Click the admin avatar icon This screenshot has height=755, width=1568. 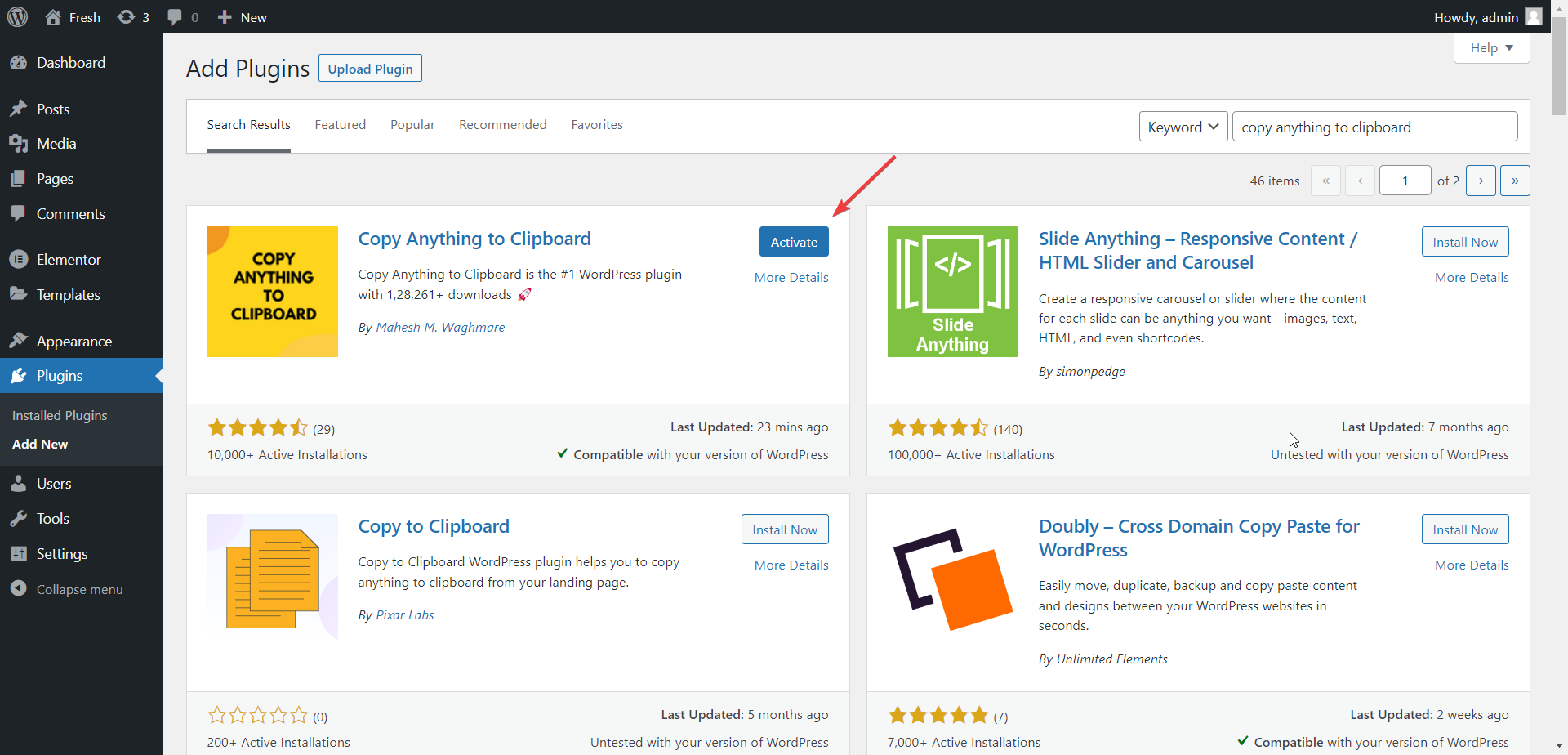[x=1534, y=17]
